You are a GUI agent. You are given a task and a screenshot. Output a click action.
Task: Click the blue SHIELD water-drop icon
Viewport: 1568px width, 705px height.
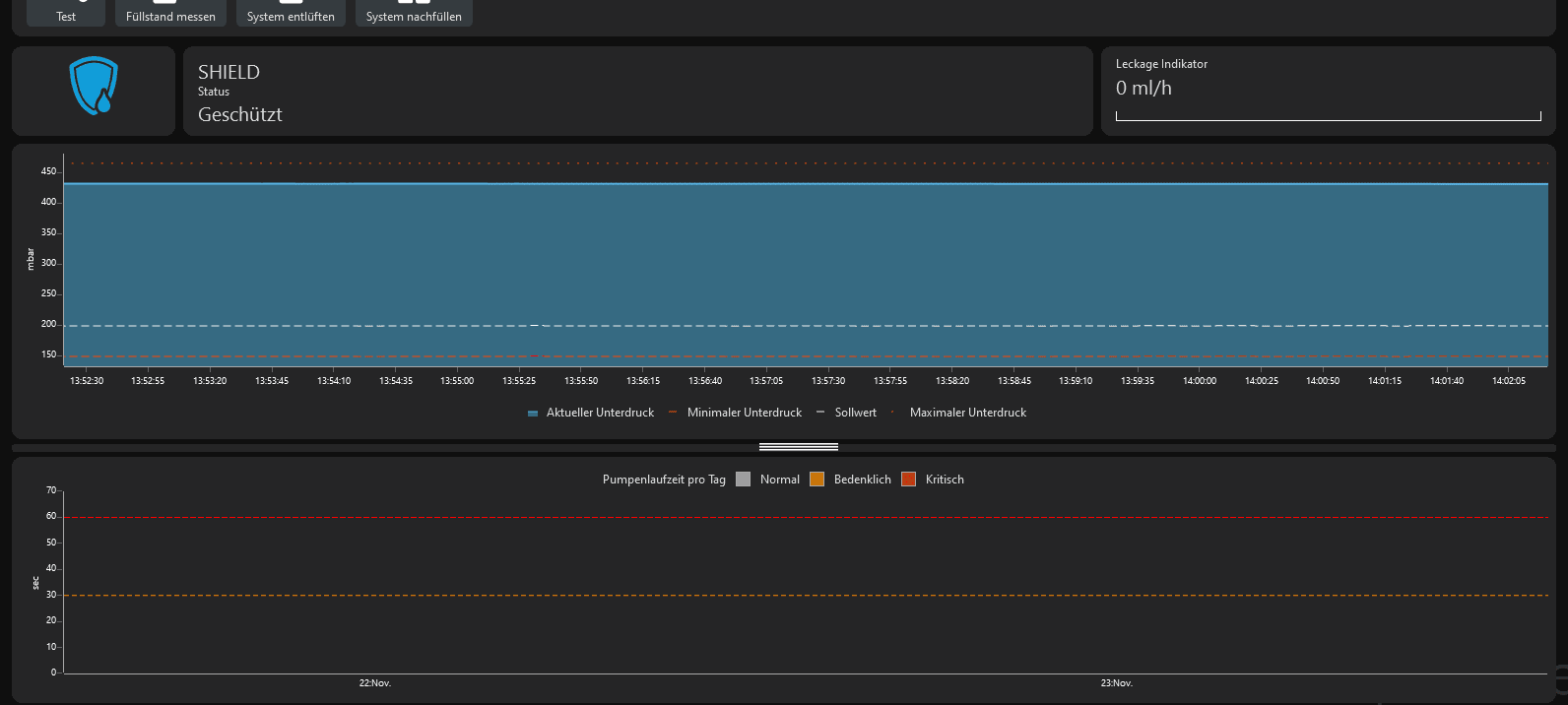94,86
